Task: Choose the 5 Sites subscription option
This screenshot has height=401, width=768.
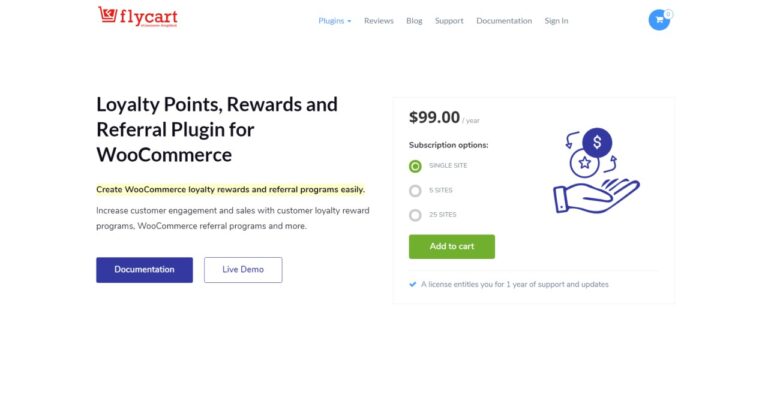Action: click(x=415, y=190)
